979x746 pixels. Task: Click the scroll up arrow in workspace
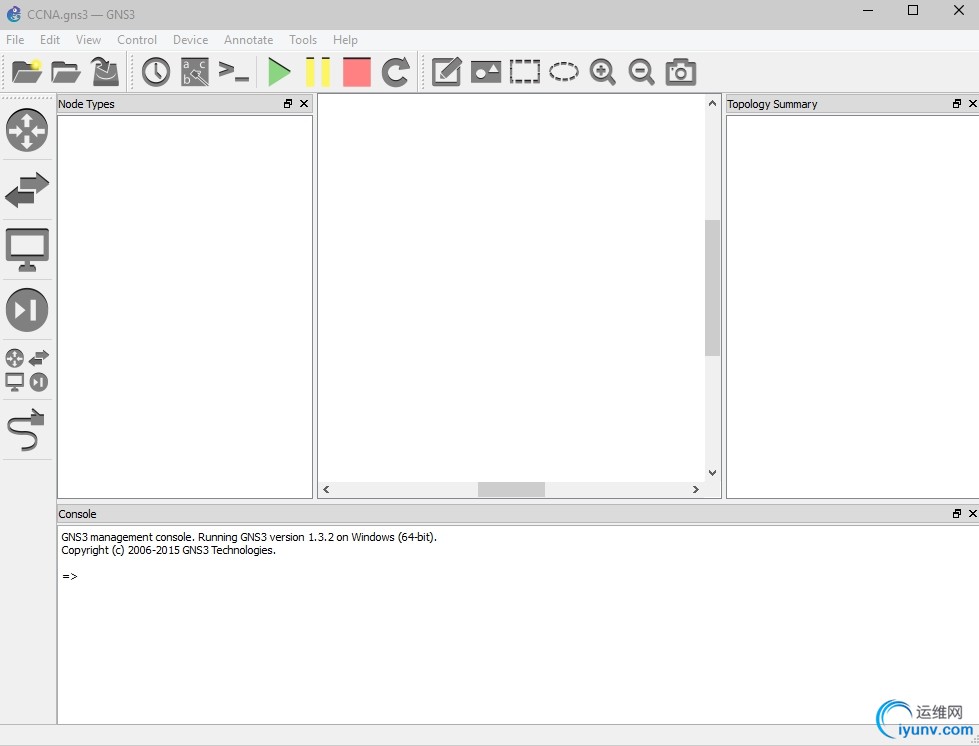tap(712, 103)
